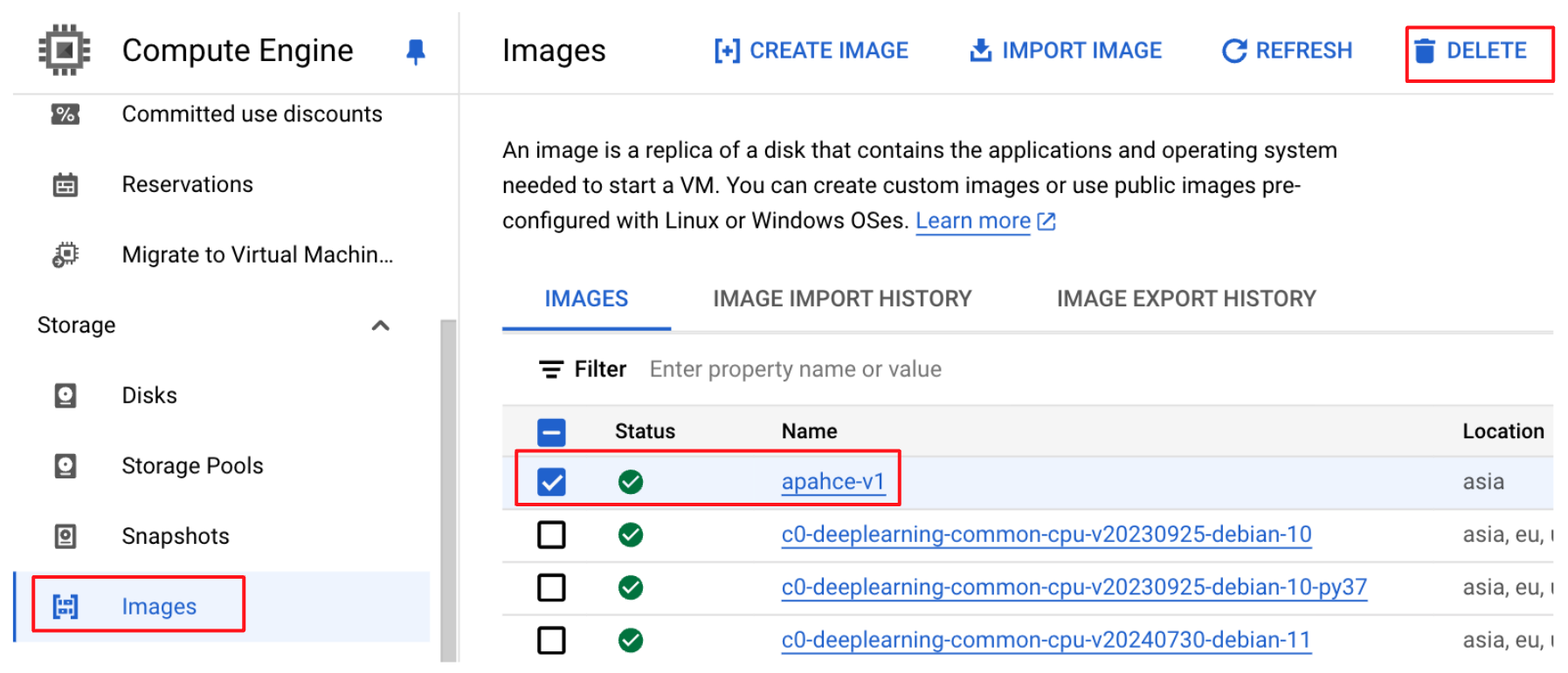Click the Reservations calendar icon
This screenshot has width=1568, height=673.
pyautogui.click(x=66, y=185)
